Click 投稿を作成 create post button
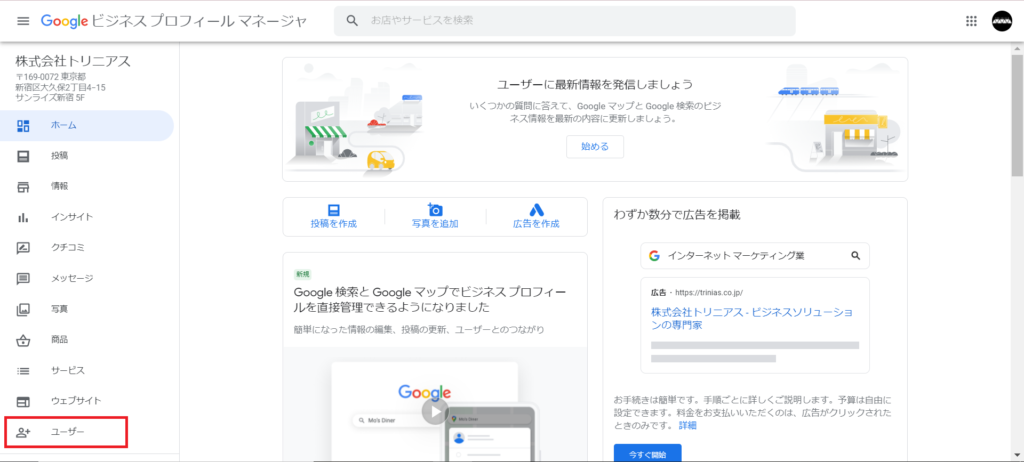 click(x=334, y=217)
